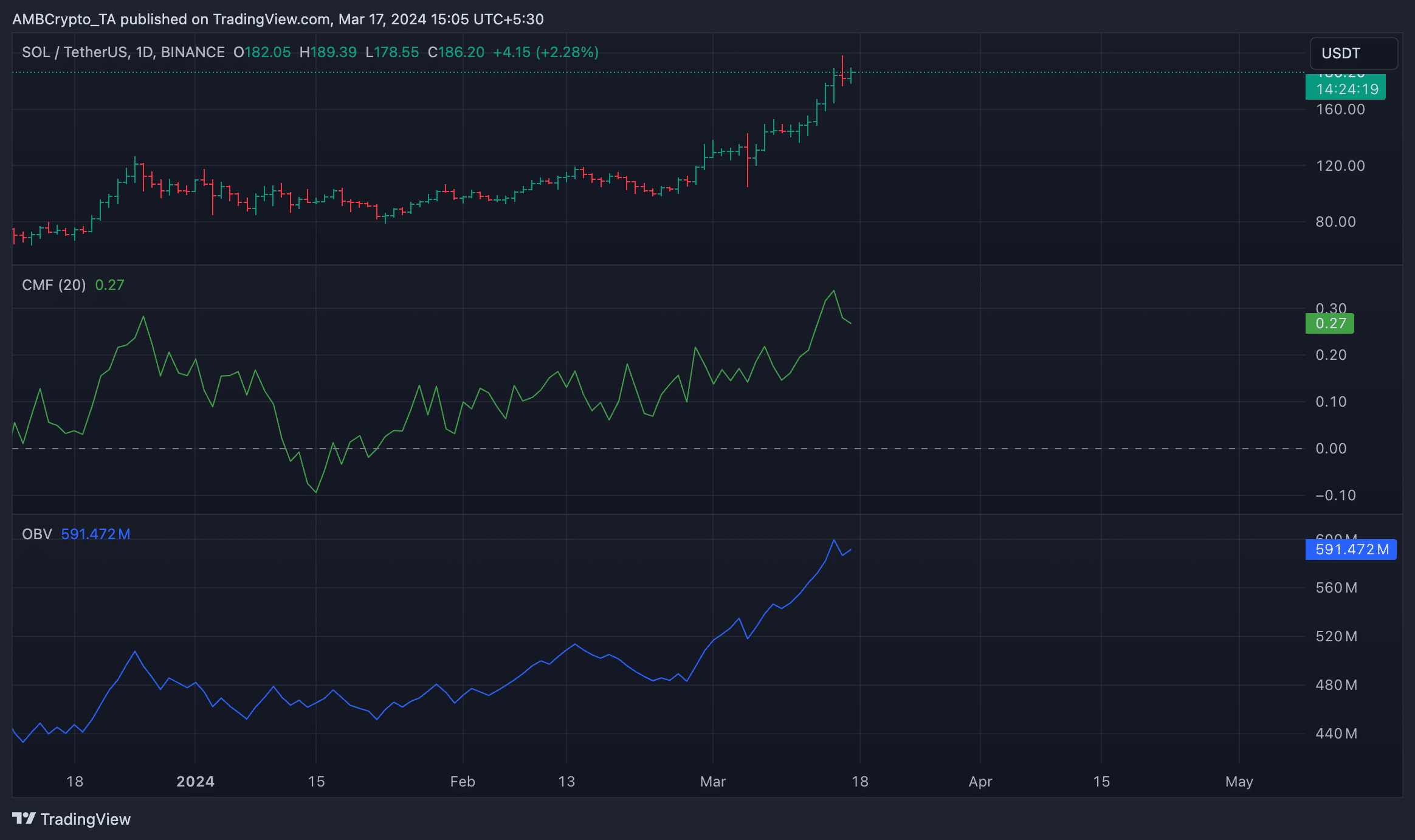The height and width of the screenshot is (840, 1415).
Task: Click the green 0.27 CMF value tag
Action: [1329, 323]
